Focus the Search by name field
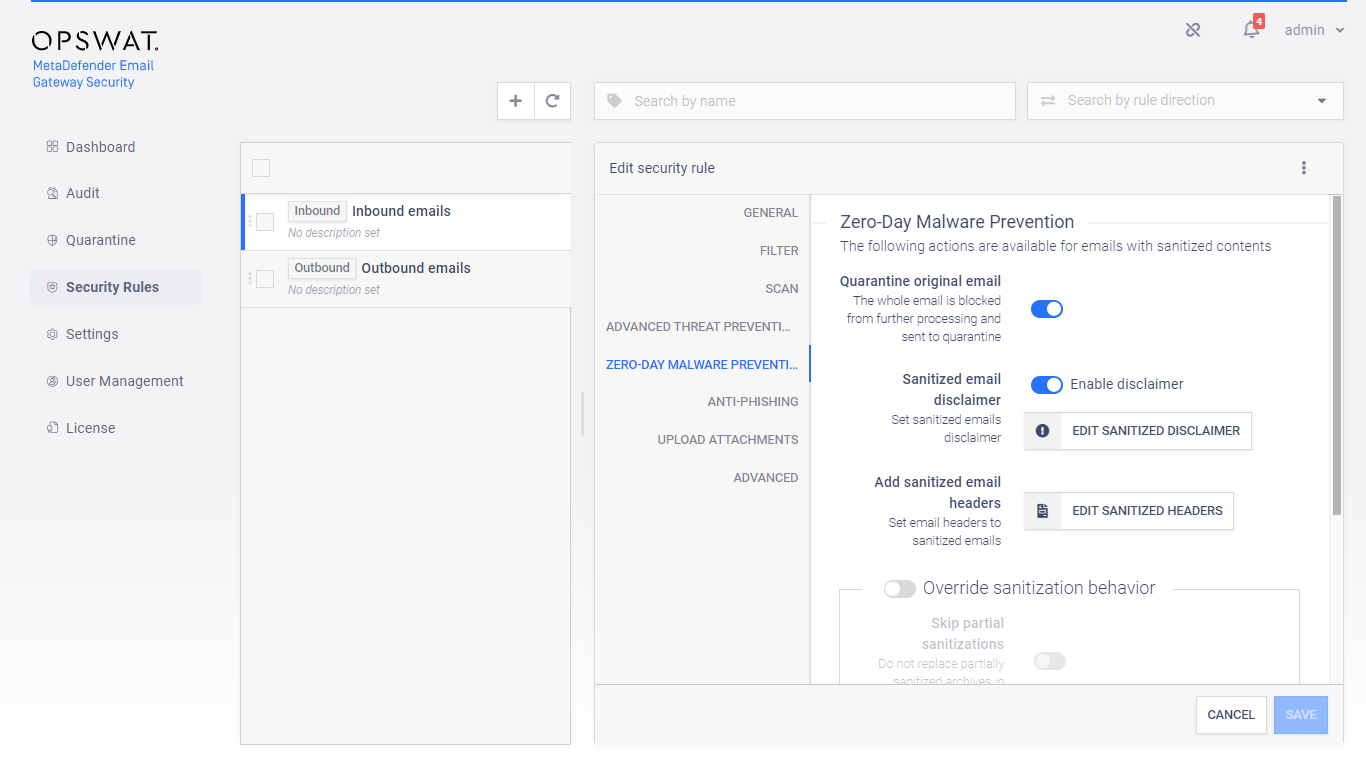 [805, 101]
